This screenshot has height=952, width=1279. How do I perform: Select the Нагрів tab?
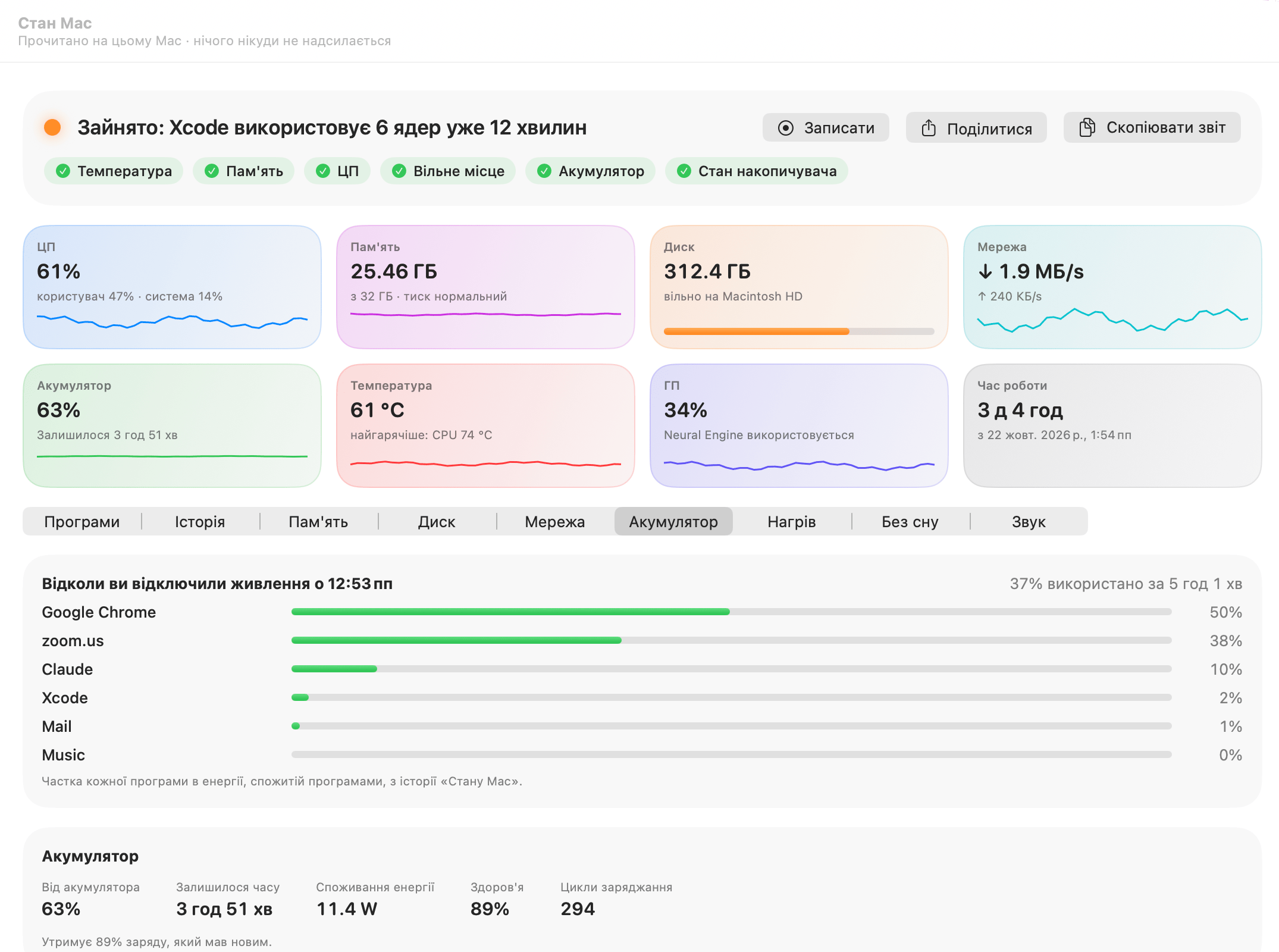click(x=792, y=522)
